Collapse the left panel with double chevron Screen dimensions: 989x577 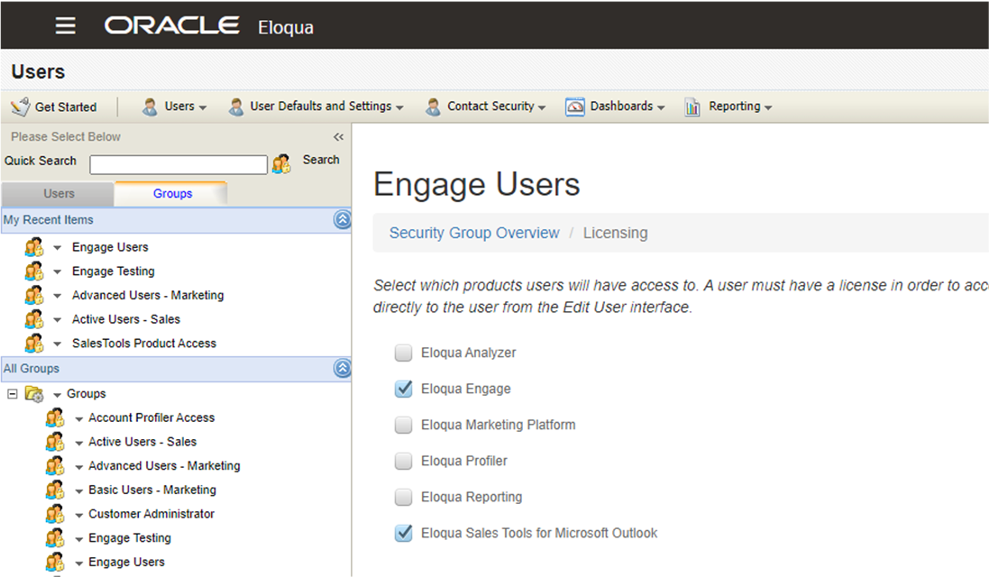coord(338,137)
